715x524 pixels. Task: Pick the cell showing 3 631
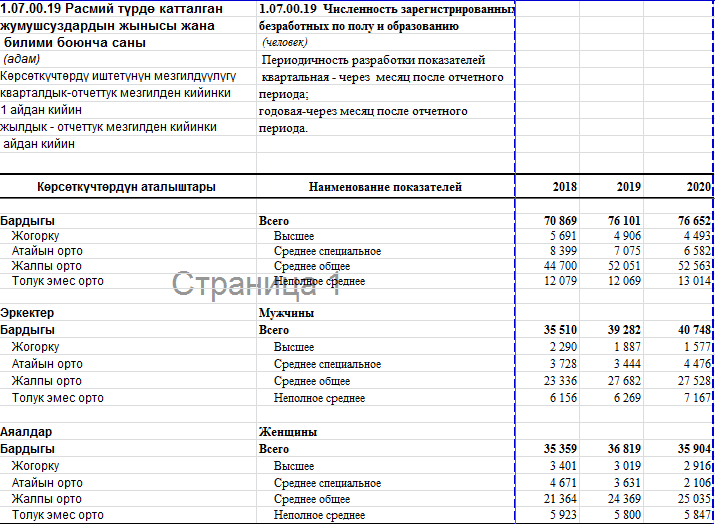click(611, 482)
